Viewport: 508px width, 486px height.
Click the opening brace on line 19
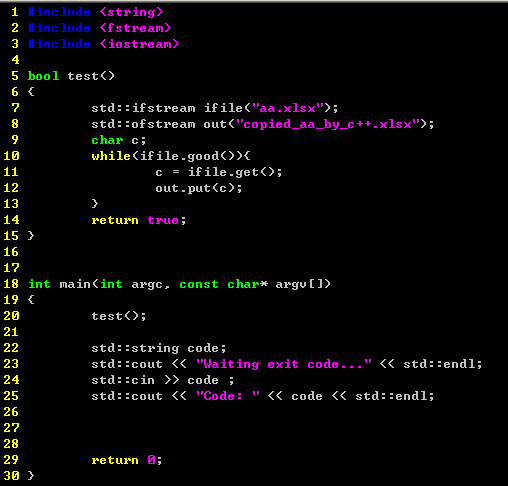[31, 299]
